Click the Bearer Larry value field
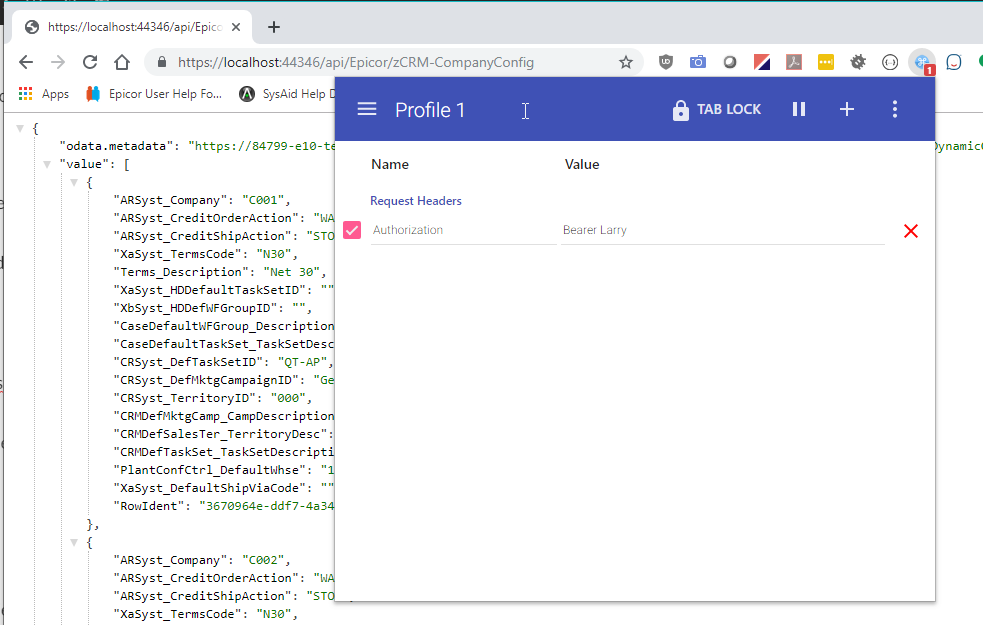Viewport: 983px width, 625px height. pyautogui.click(x=723, y=230)
